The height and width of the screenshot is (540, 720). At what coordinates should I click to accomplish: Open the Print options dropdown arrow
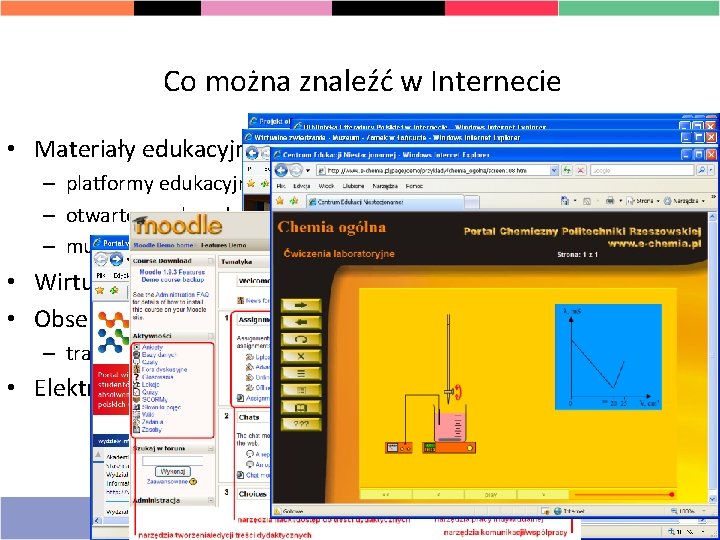(620, 201)
